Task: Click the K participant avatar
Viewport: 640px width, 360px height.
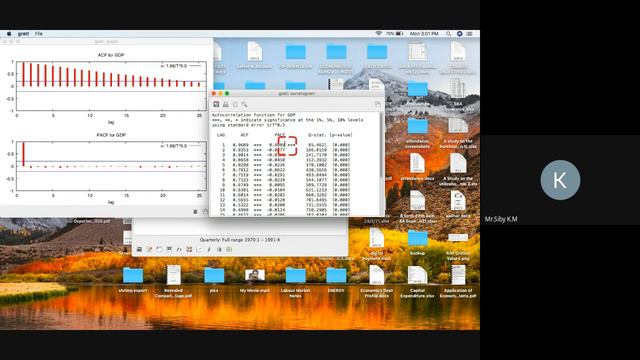Action: (x=560, y=180)
